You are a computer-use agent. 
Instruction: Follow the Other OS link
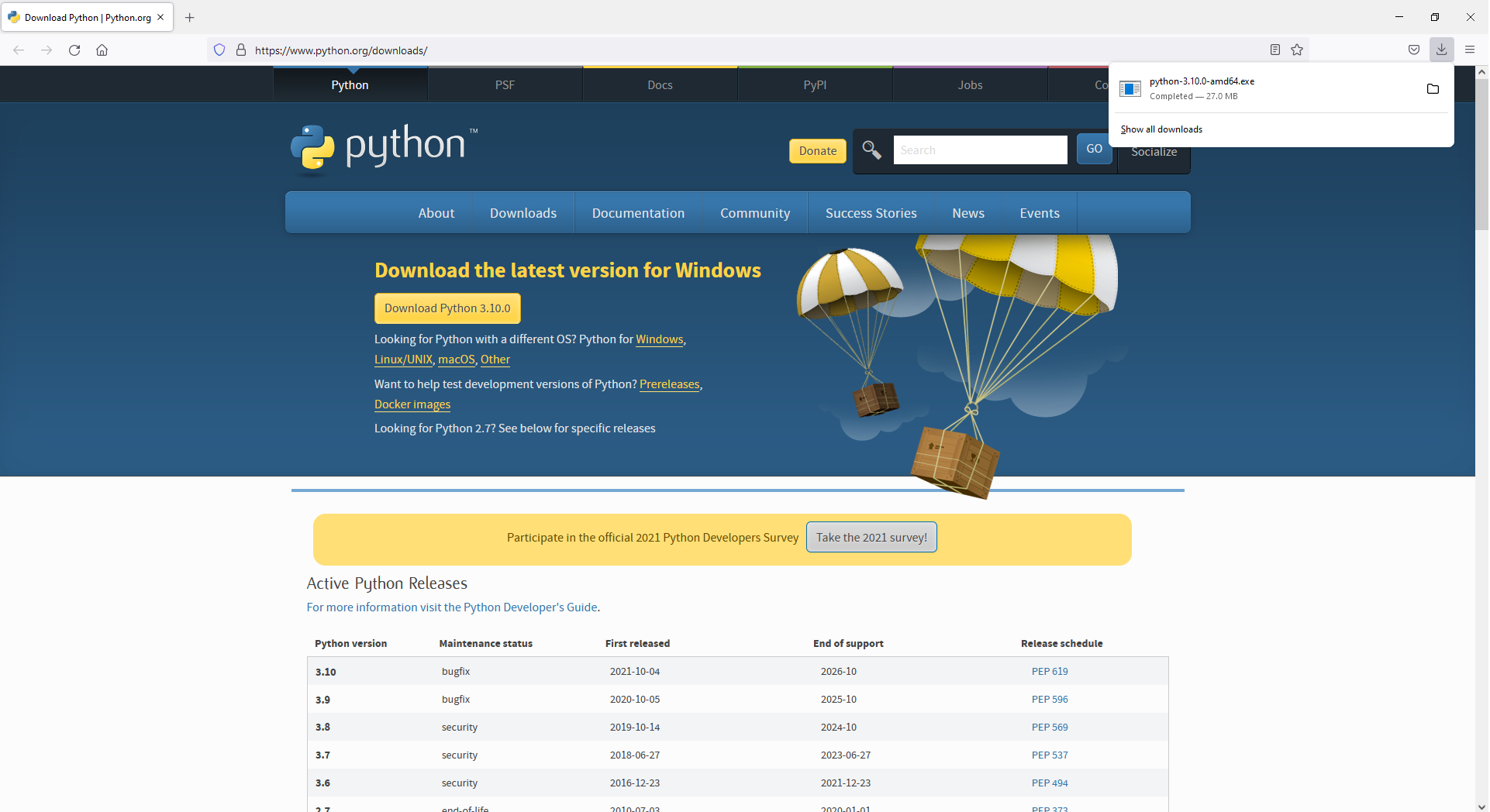[495, 360]
